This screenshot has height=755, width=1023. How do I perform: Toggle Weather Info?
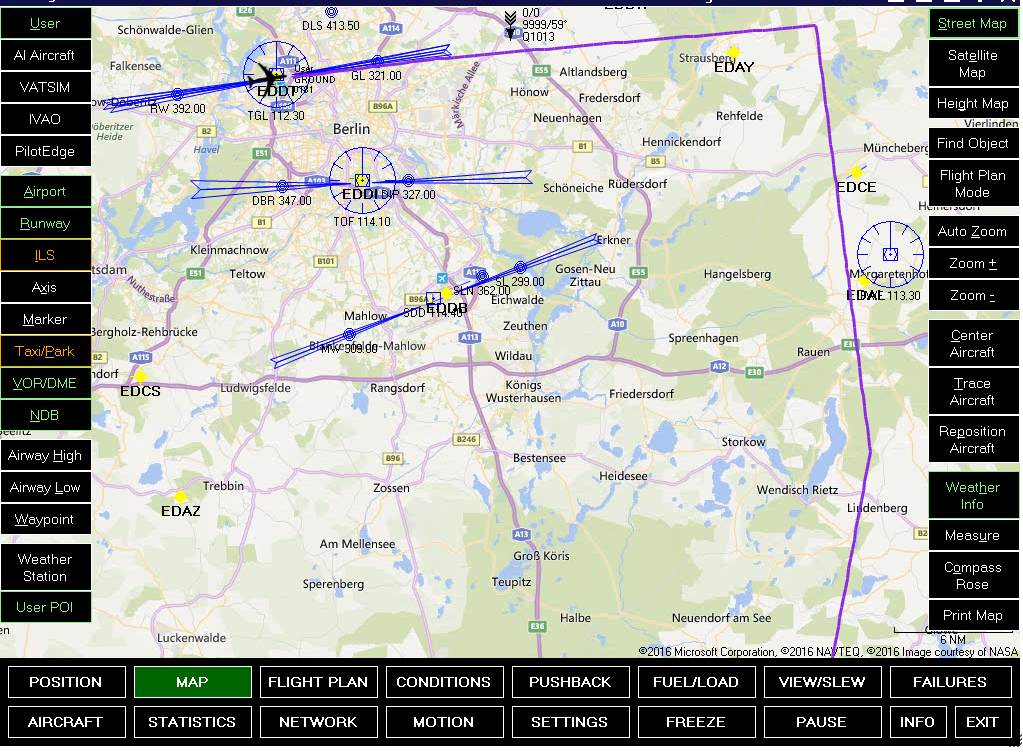pos(973,496)
